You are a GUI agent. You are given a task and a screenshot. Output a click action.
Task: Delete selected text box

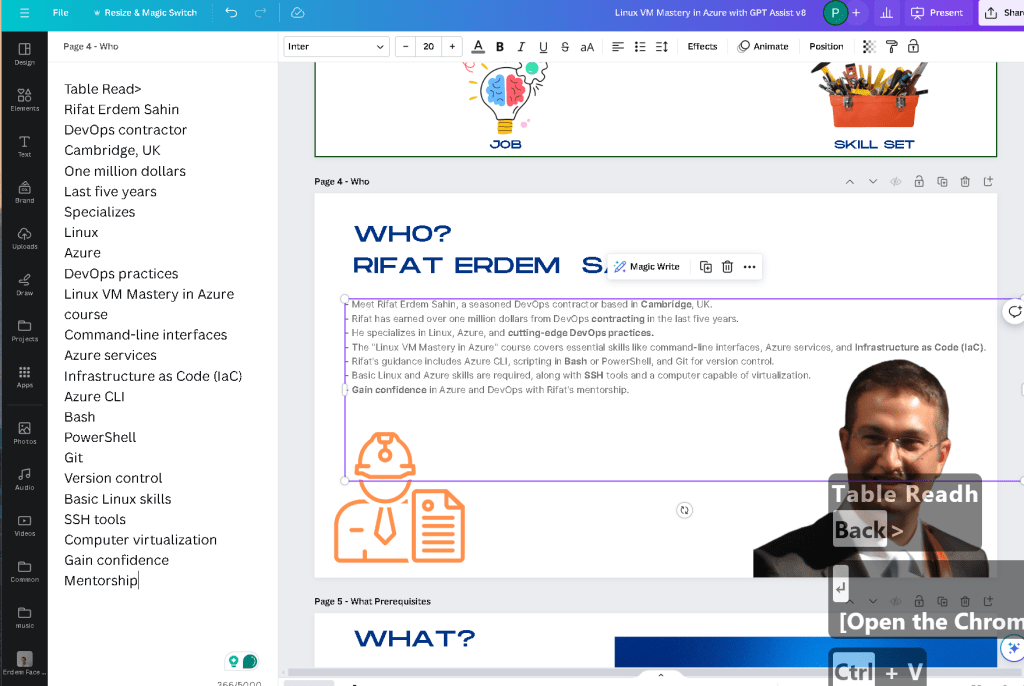pyautogui.click(x=727, y=267)
